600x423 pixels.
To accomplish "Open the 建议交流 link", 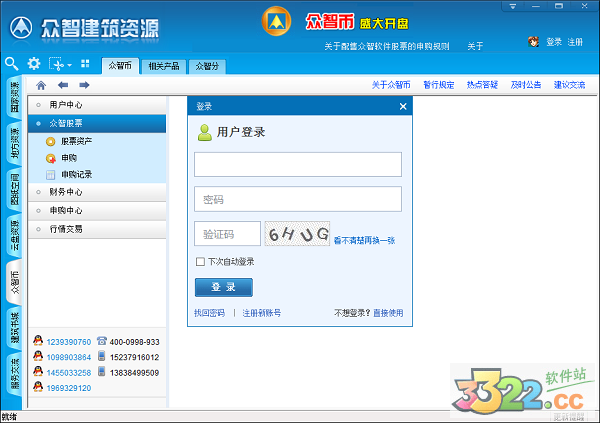I will (x=569, y=85).
